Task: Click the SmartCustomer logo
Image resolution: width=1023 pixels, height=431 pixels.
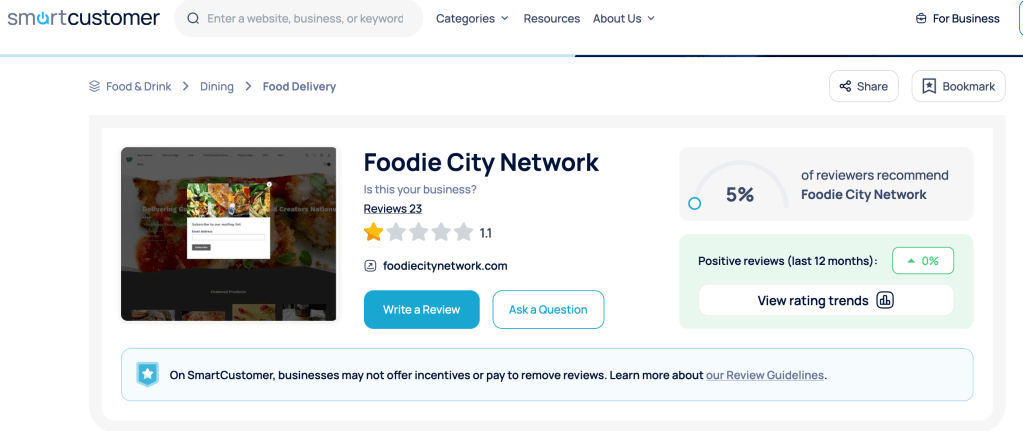Action: 83,18
